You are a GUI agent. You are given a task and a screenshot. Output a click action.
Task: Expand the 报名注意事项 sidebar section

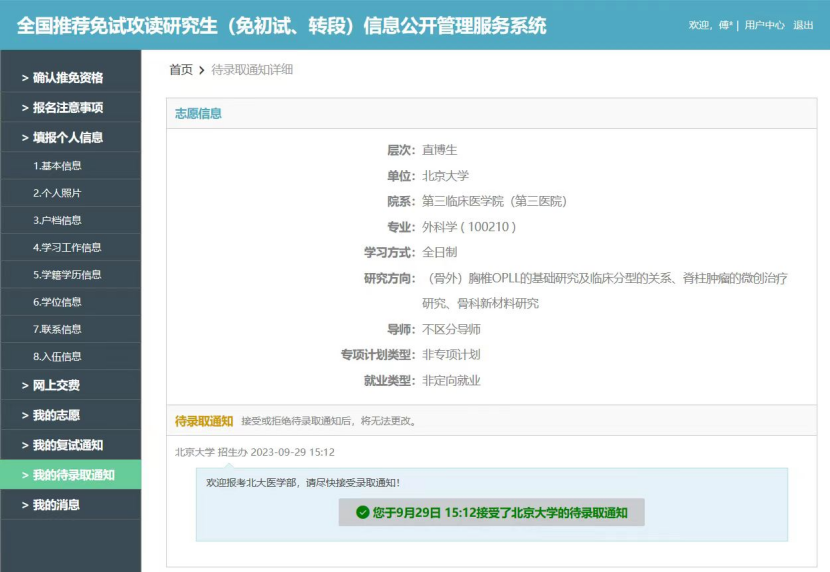point(67,108)
